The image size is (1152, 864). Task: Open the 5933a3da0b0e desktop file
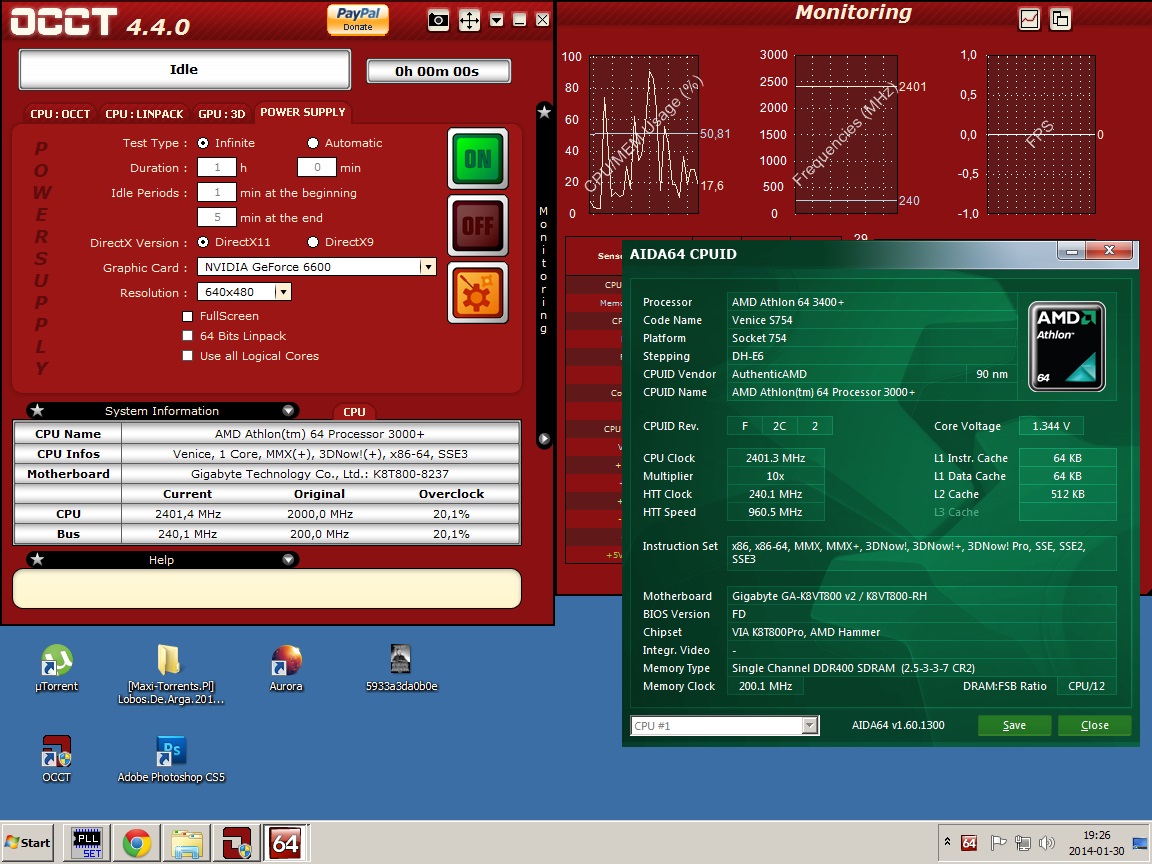point(401,668)
